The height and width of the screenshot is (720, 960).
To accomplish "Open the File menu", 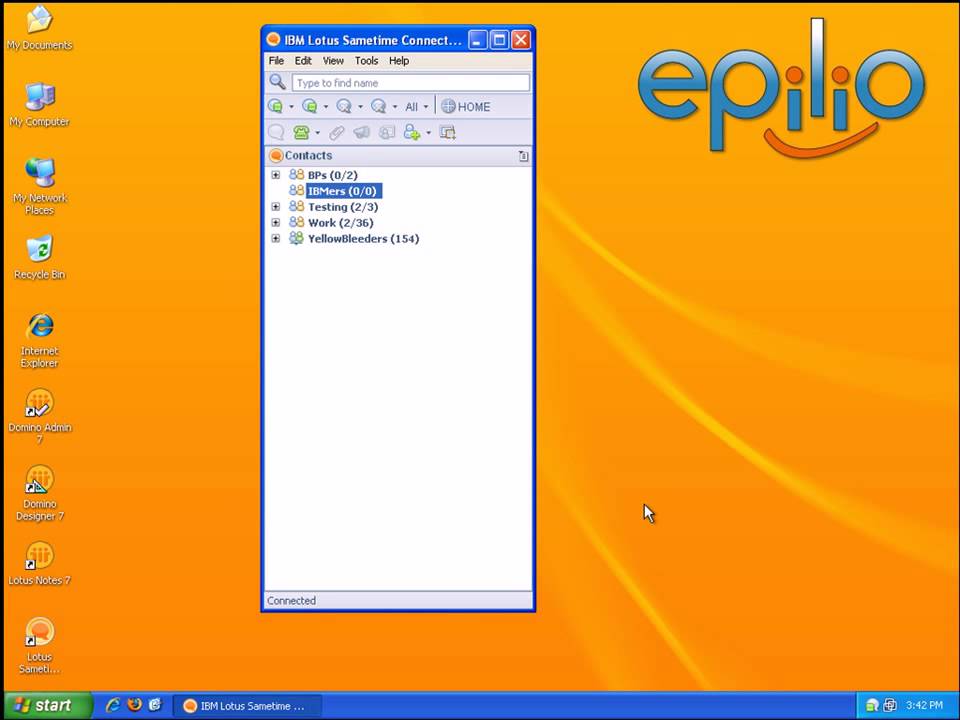I will pos(276,61).
